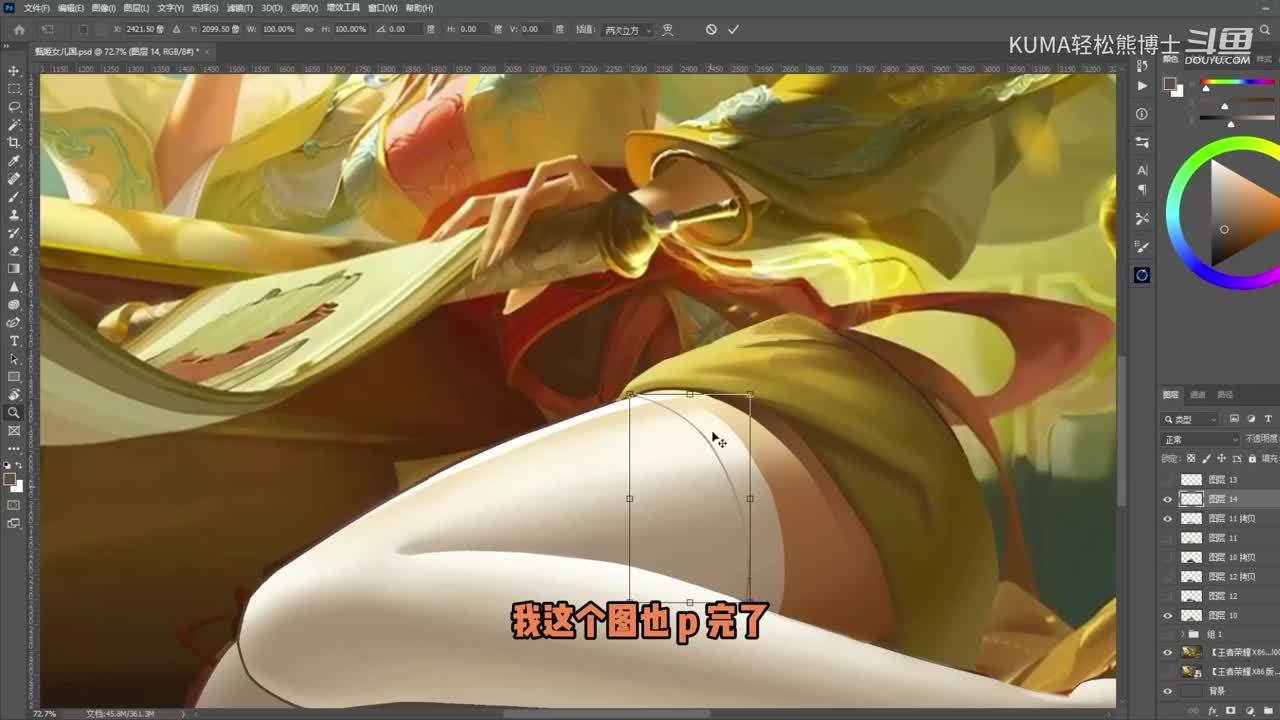
Task: Expand the 组 1 layer group
Action: tap(1183, 634)
